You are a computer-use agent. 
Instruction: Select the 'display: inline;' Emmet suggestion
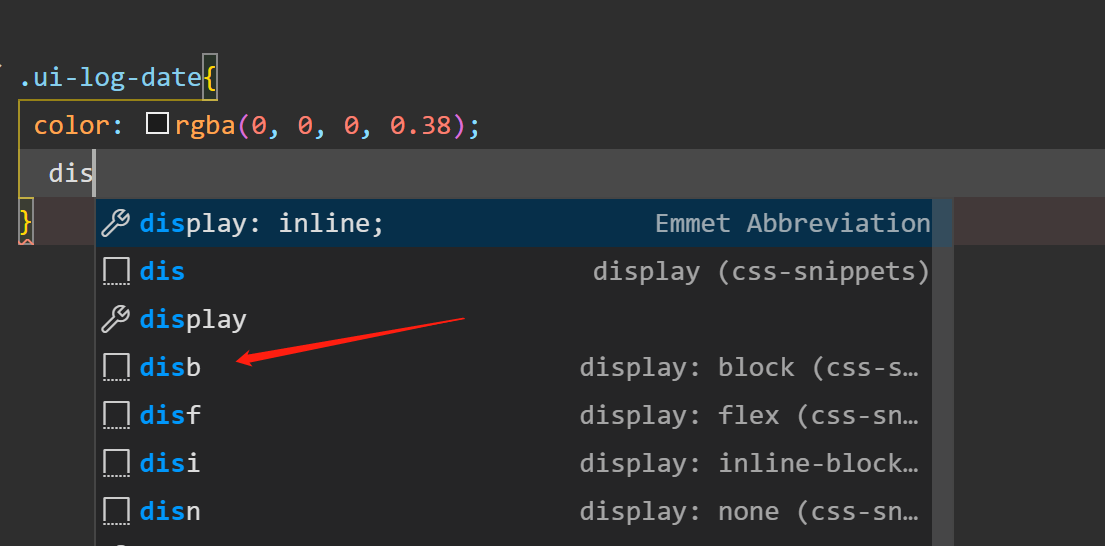click(x=514, y=223)
